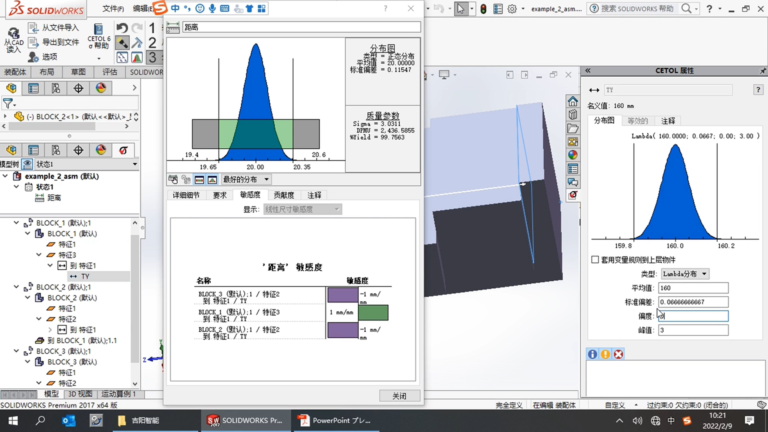The height and width of the screenshot is (432, 768).
Task: Open FeatureManager assembly icon in lower panel row
Action: click(11, 150)
